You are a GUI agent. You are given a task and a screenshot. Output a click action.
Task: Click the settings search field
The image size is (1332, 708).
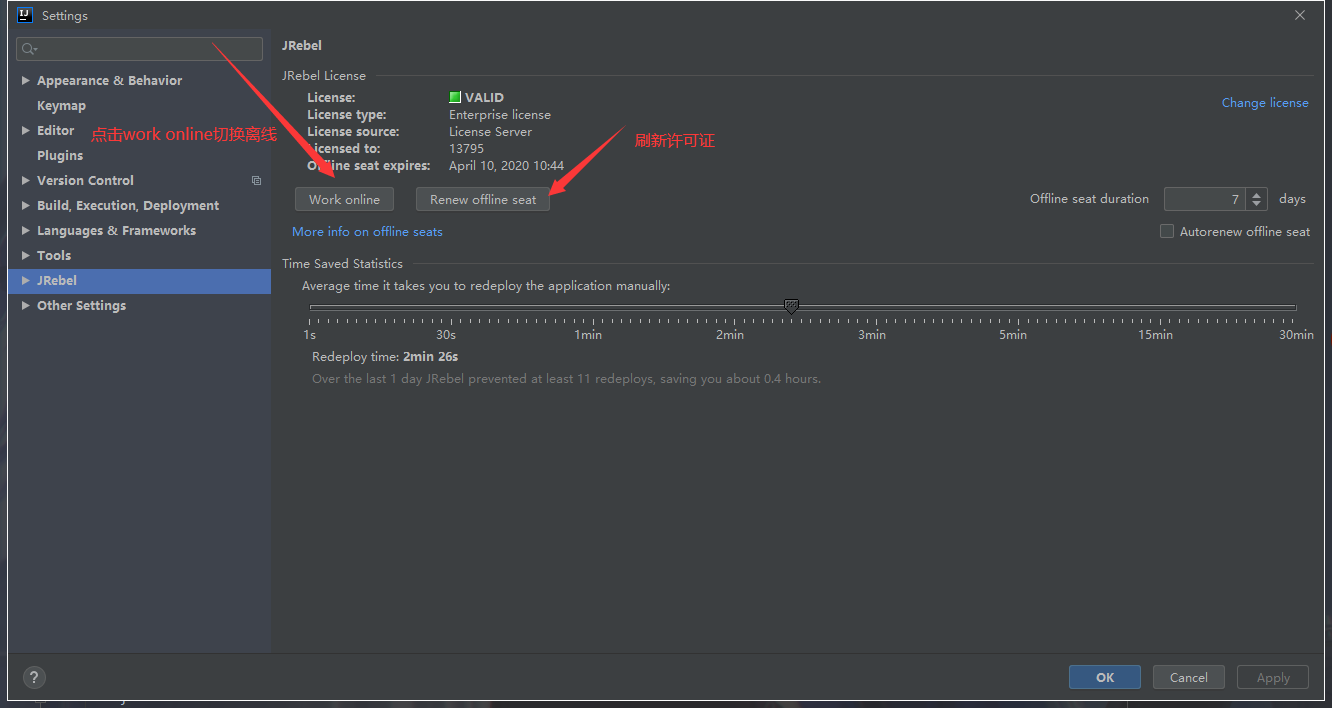click(x=140, y=49)
